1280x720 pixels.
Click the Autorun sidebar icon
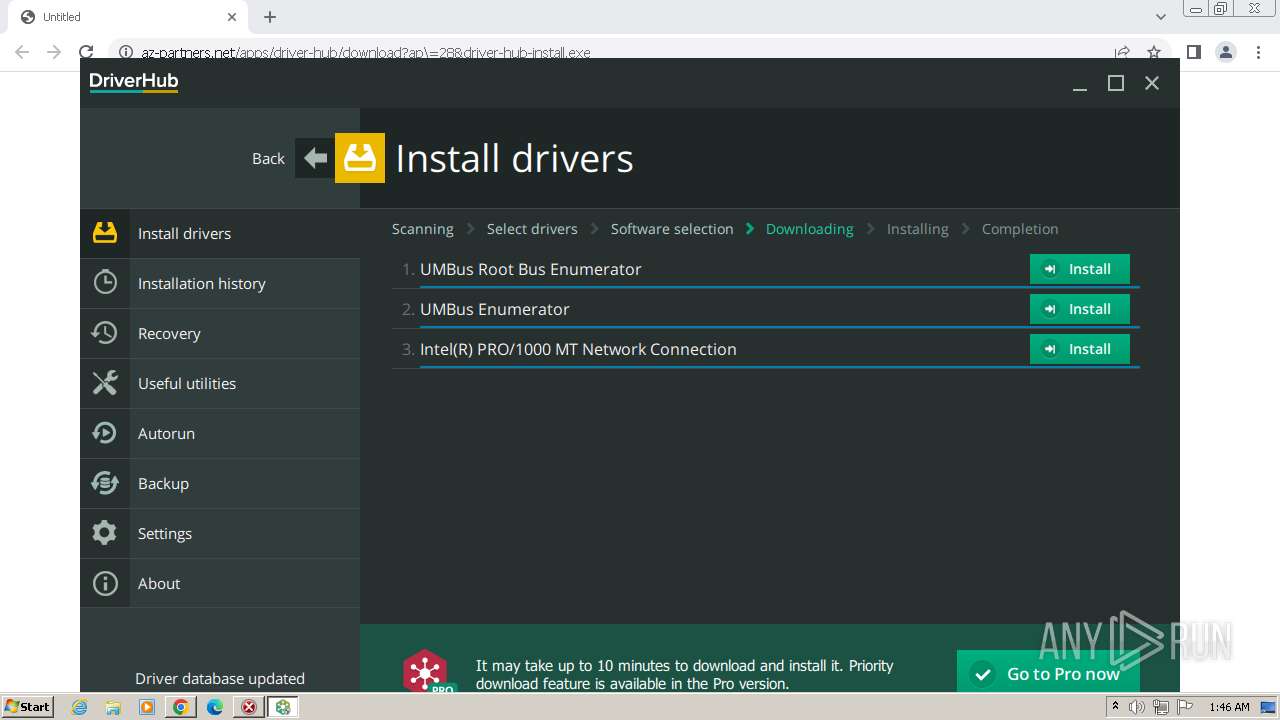105,433
